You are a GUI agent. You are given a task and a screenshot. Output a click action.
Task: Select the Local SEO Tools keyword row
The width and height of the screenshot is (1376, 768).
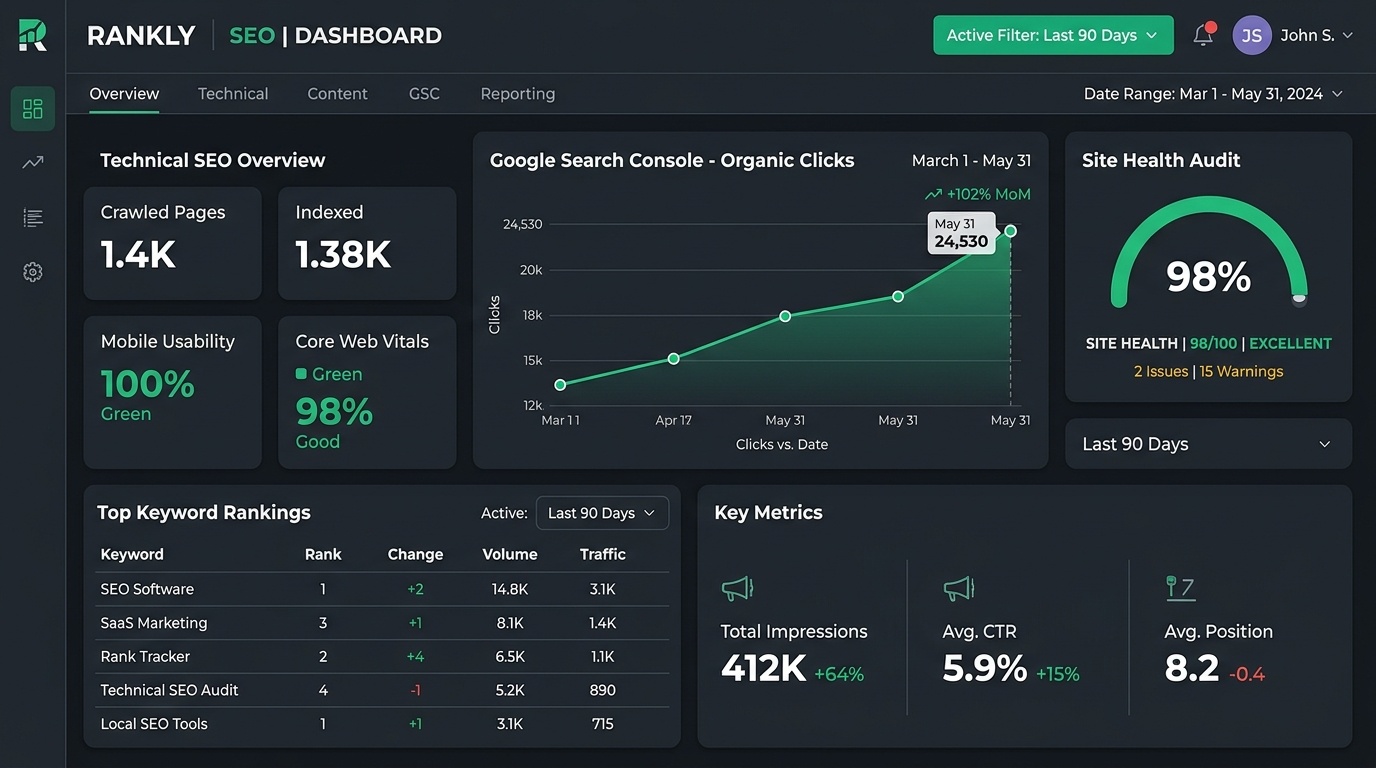click(x=383, y=724)
